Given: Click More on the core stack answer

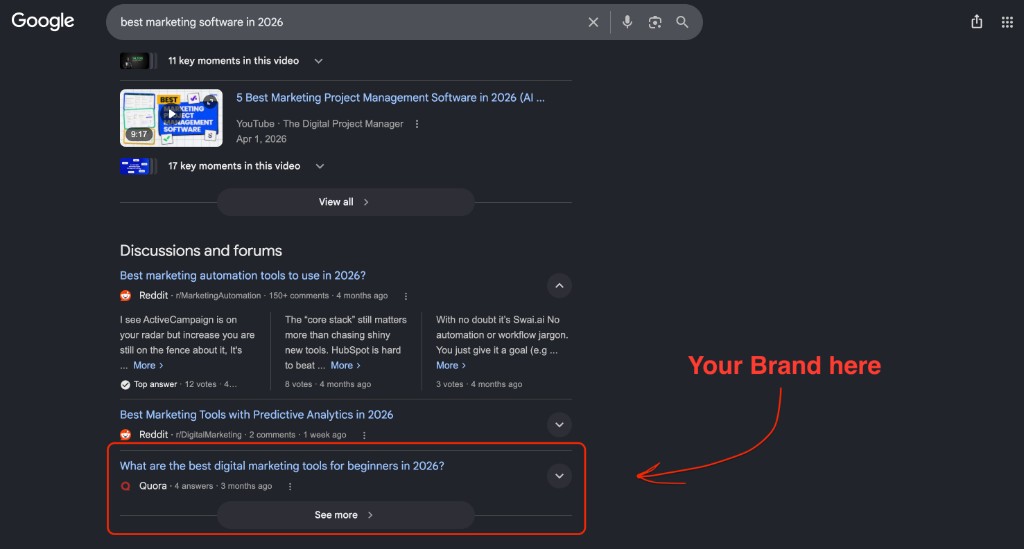Looking at the screenshot, I should [x=345, y=366].
